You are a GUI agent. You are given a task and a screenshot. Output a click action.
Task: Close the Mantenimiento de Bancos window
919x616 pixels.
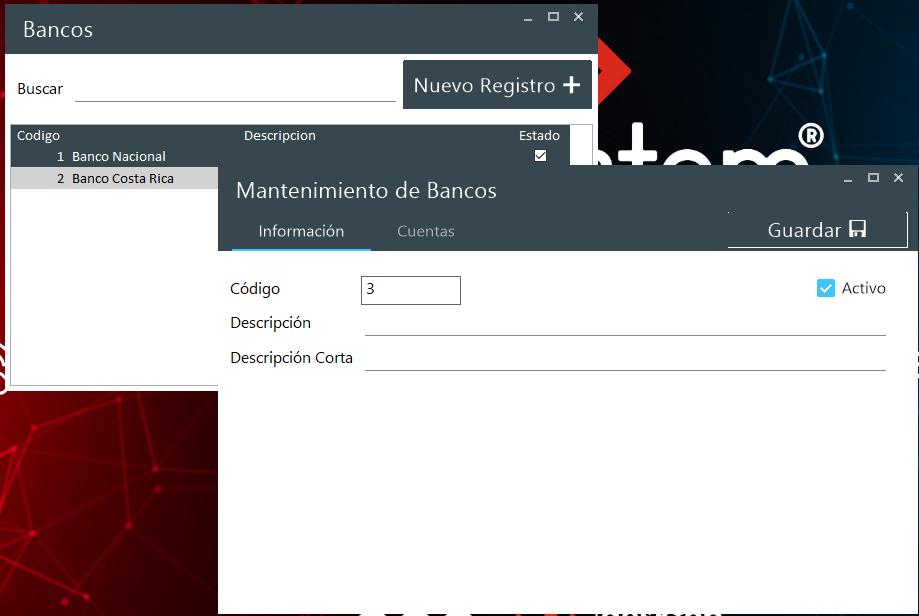pyautogui.click(x=898, y=178)
